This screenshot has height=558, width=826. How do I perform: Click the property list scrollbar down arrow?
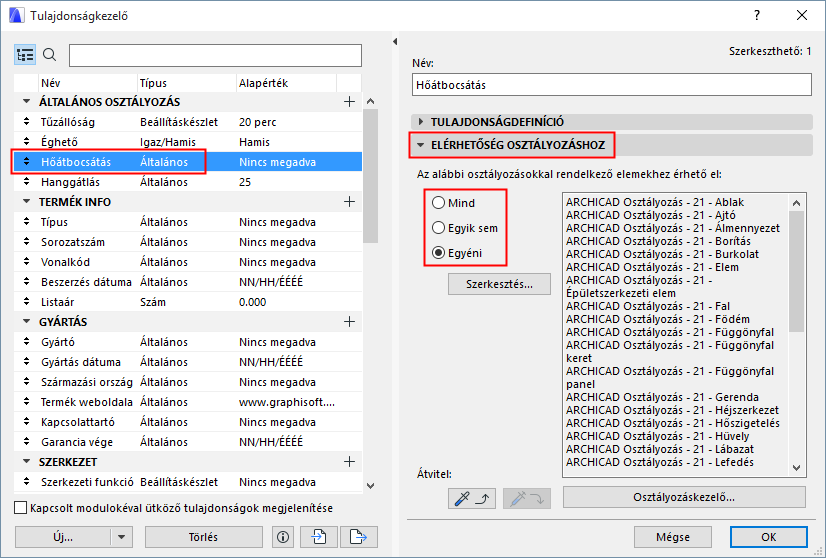370,485
